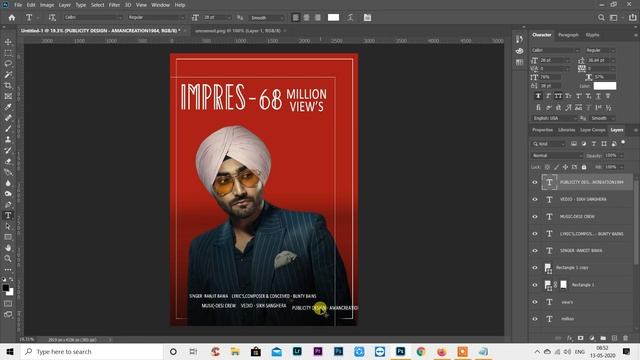Switch to the Properties tab
The width and height of the screenshot is (640, 360).
coord(542,130)
